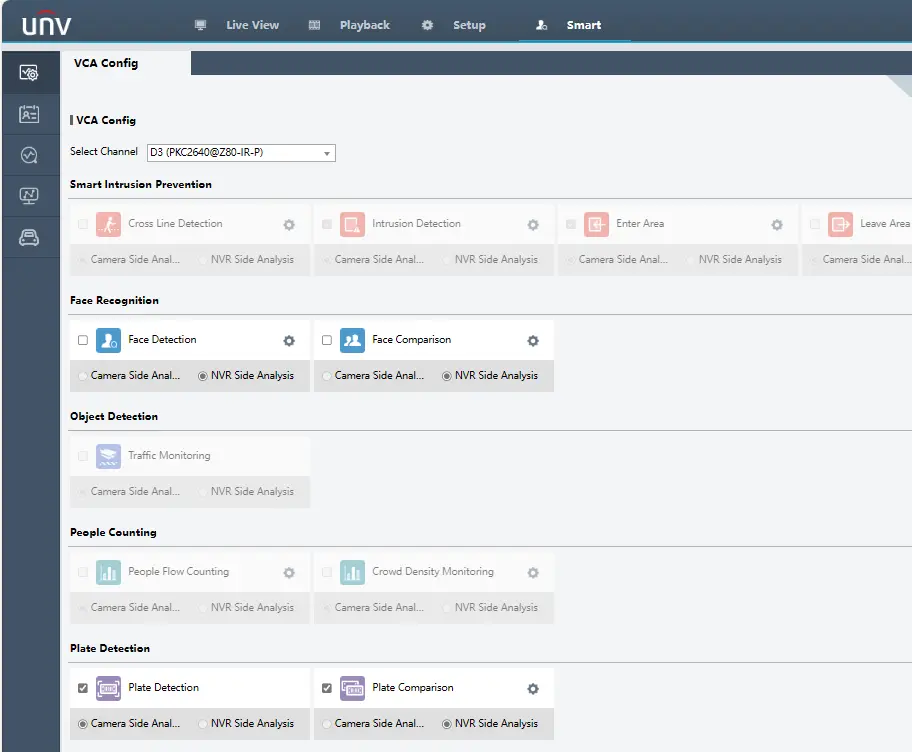Select NVR Side Analysis for People Flow Counting

[x=202, y=608]
